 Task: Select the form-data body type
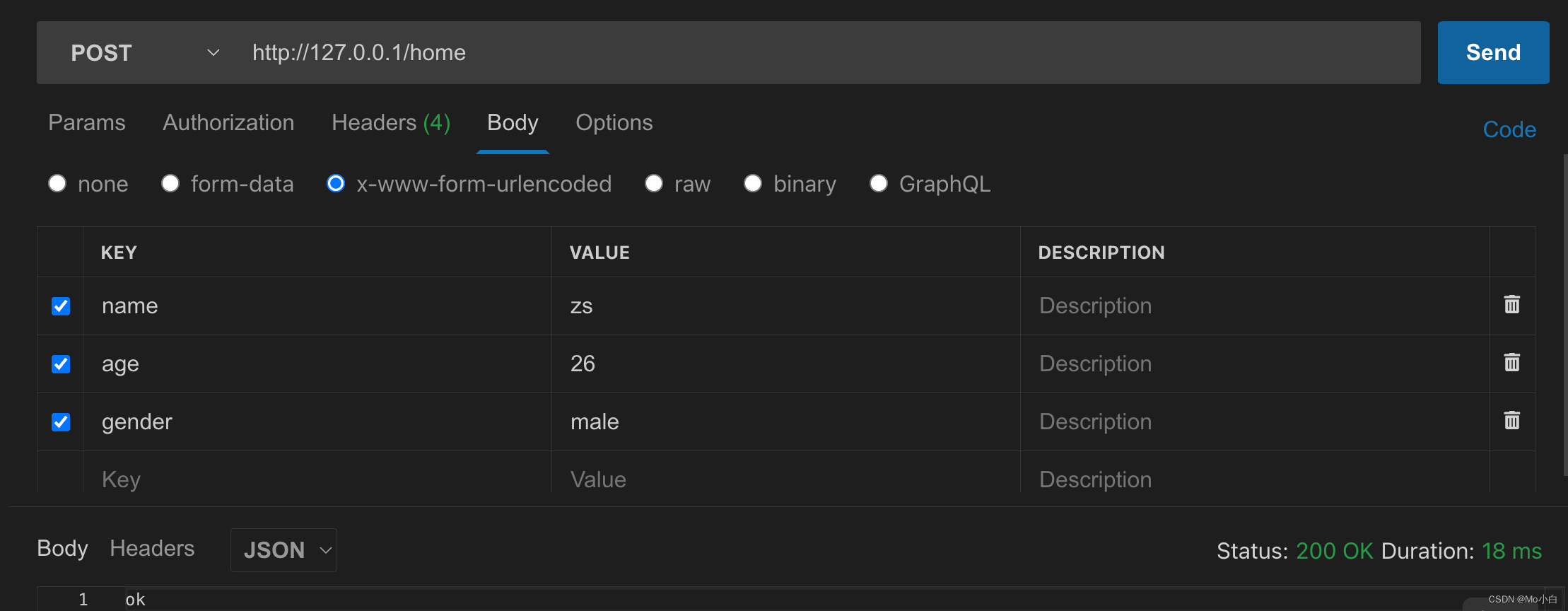[170, 183]
